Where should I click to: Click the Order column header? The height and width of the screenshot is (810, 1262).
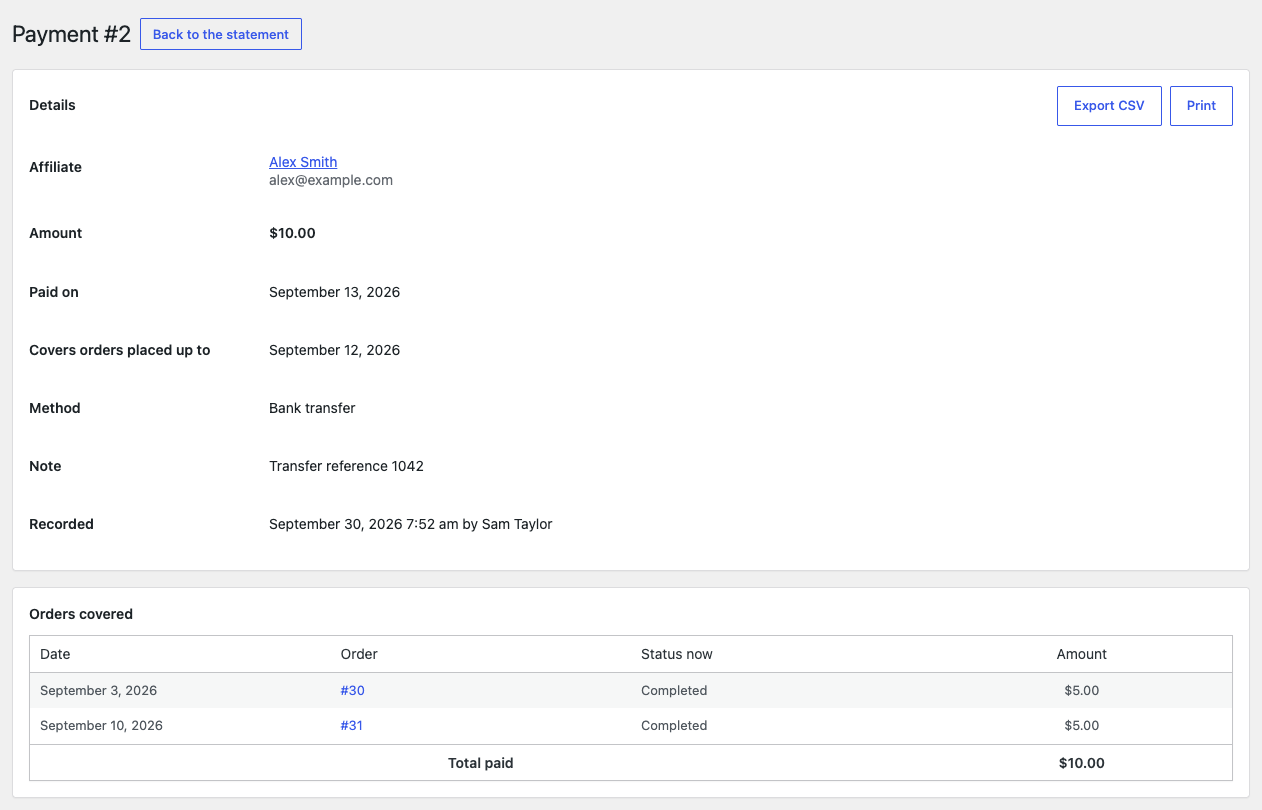click(359, 654)
